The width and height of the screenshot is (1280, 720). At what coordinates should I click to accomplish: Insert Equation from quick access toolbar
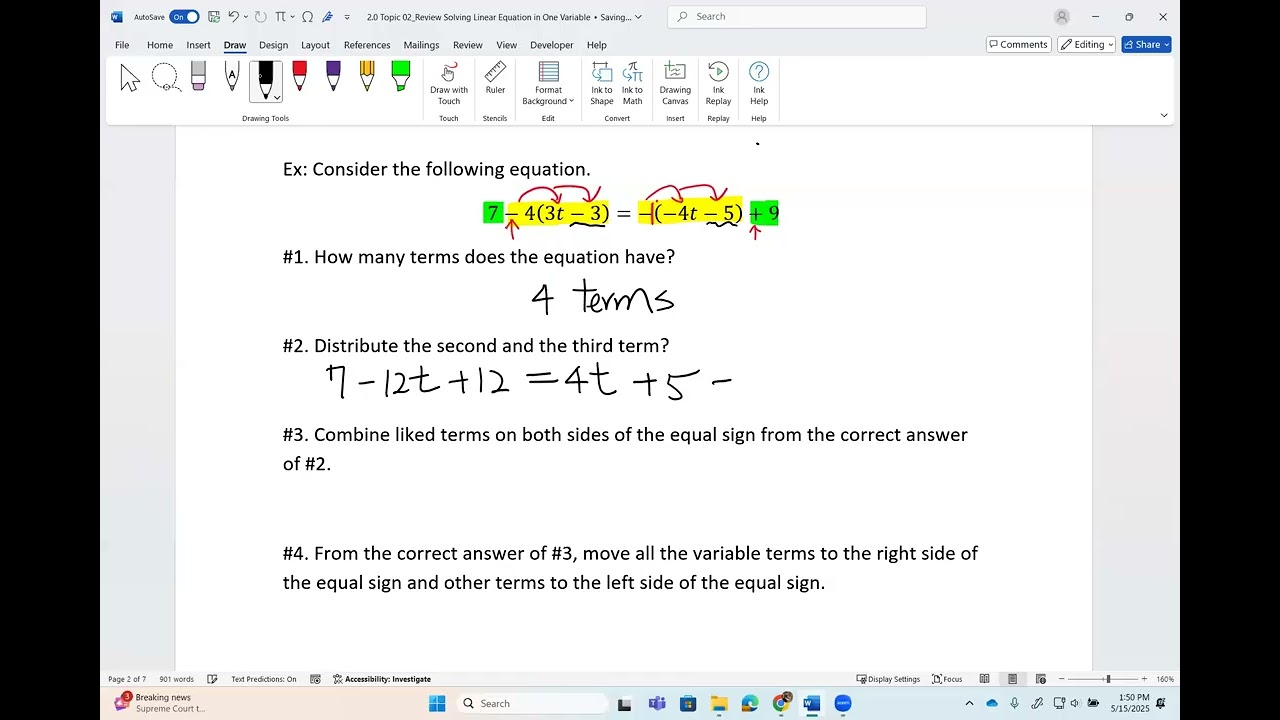click(280, 17)
